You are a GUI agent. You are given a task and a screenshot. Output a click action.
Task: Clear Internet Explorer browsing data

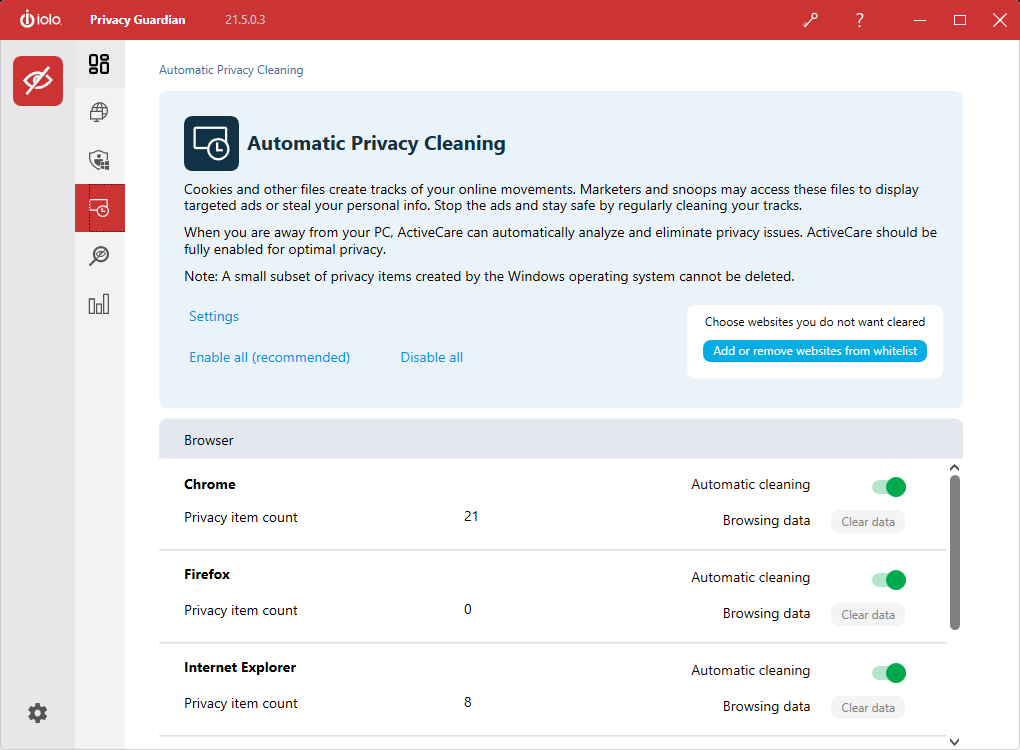coord(868,708)
